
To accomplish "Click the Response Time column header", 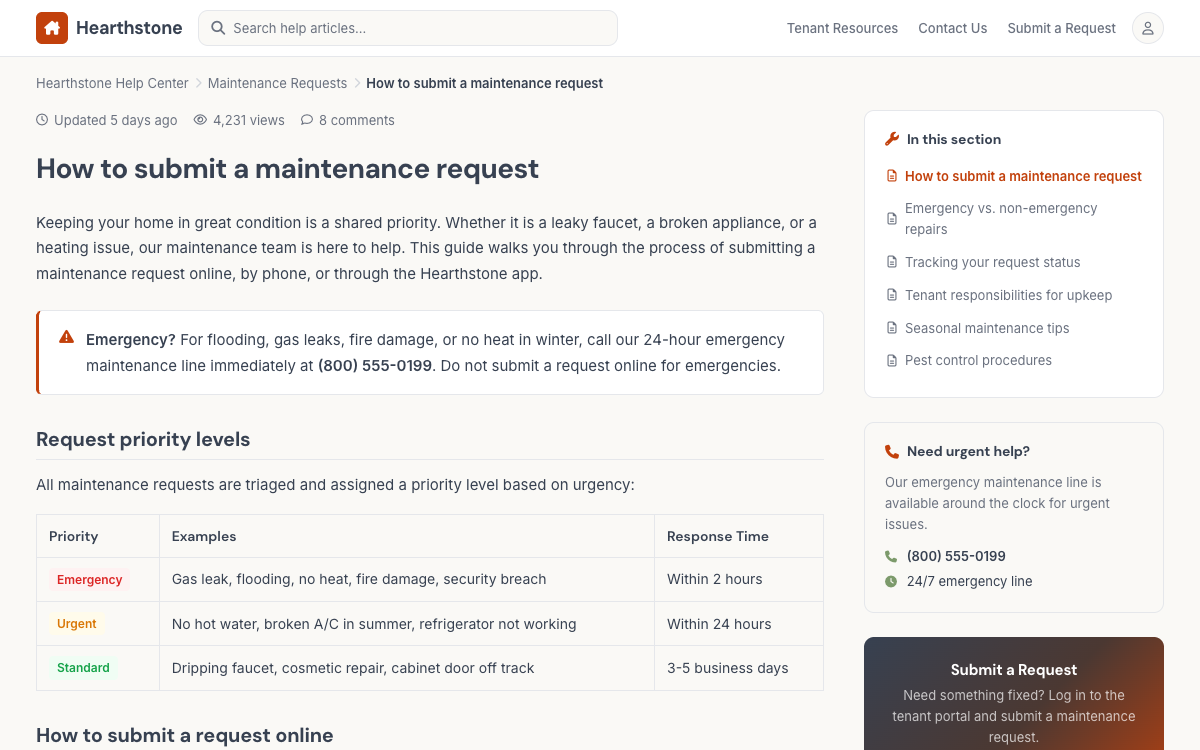I will click(x=739, y=536).
